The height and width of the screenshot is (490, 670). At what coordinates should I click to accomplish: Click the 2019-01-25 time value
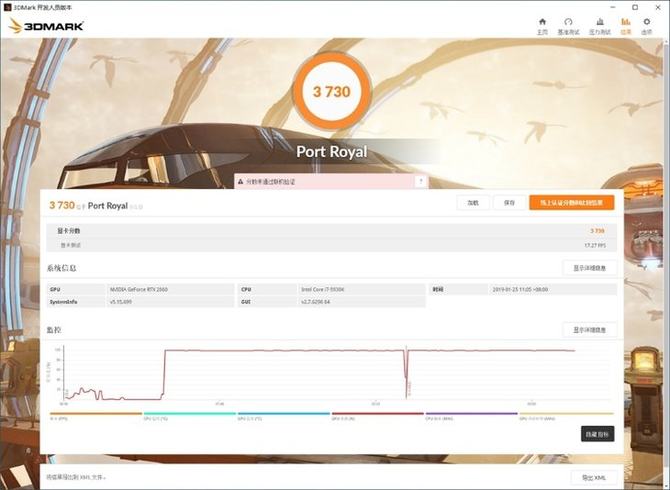[x=520, y=290]
